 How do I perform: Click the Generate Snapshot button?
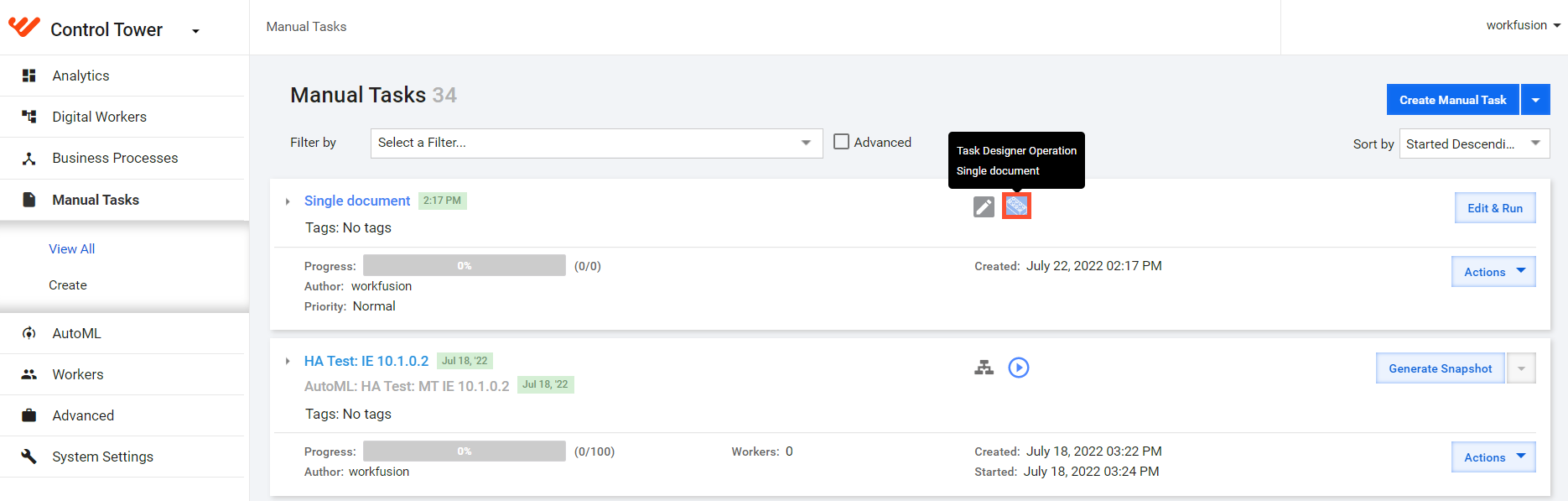point(1440,368)
